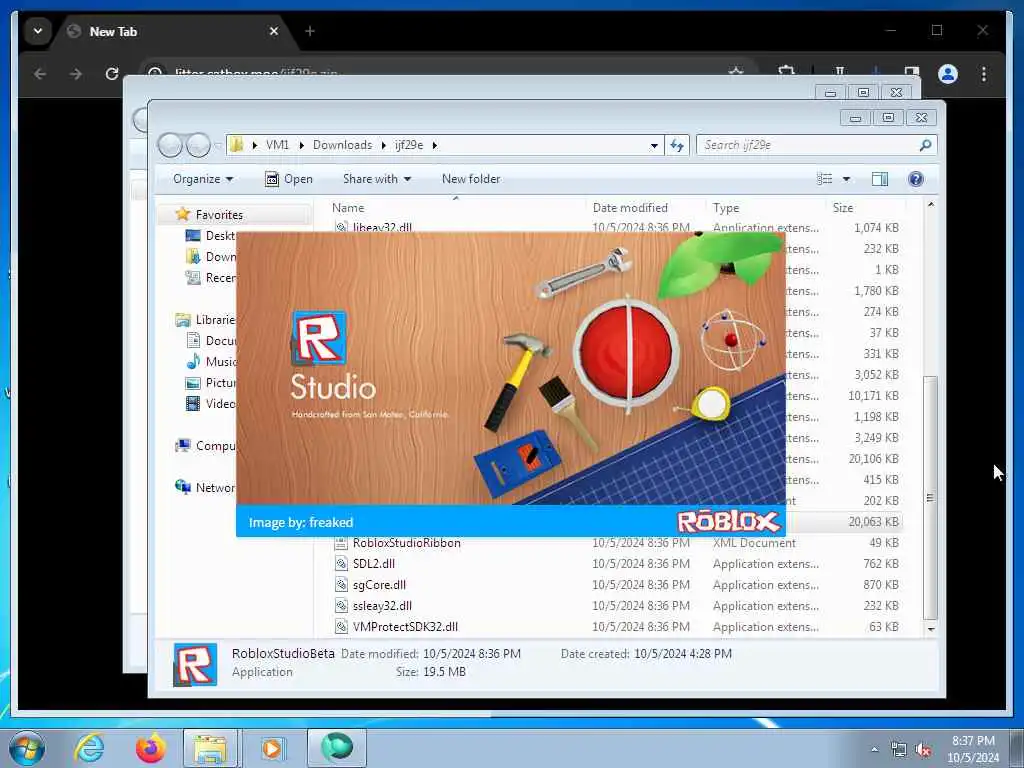The height and width of the screenshot is (768, 1024).
Task: Close the New Tab browser tab
Action: [274, 31]
